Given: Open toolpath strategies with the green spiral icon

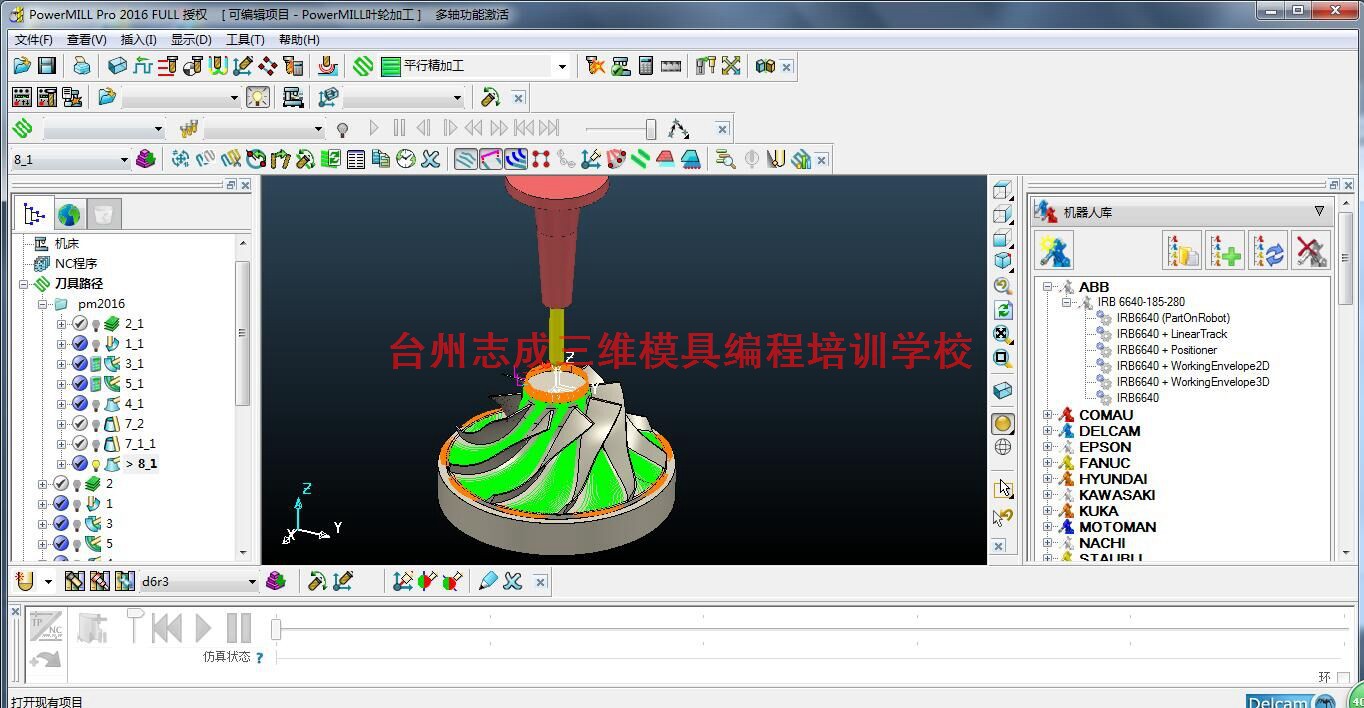Looking at the screenshot, I should pyautogui.click(x=363, y=66).
